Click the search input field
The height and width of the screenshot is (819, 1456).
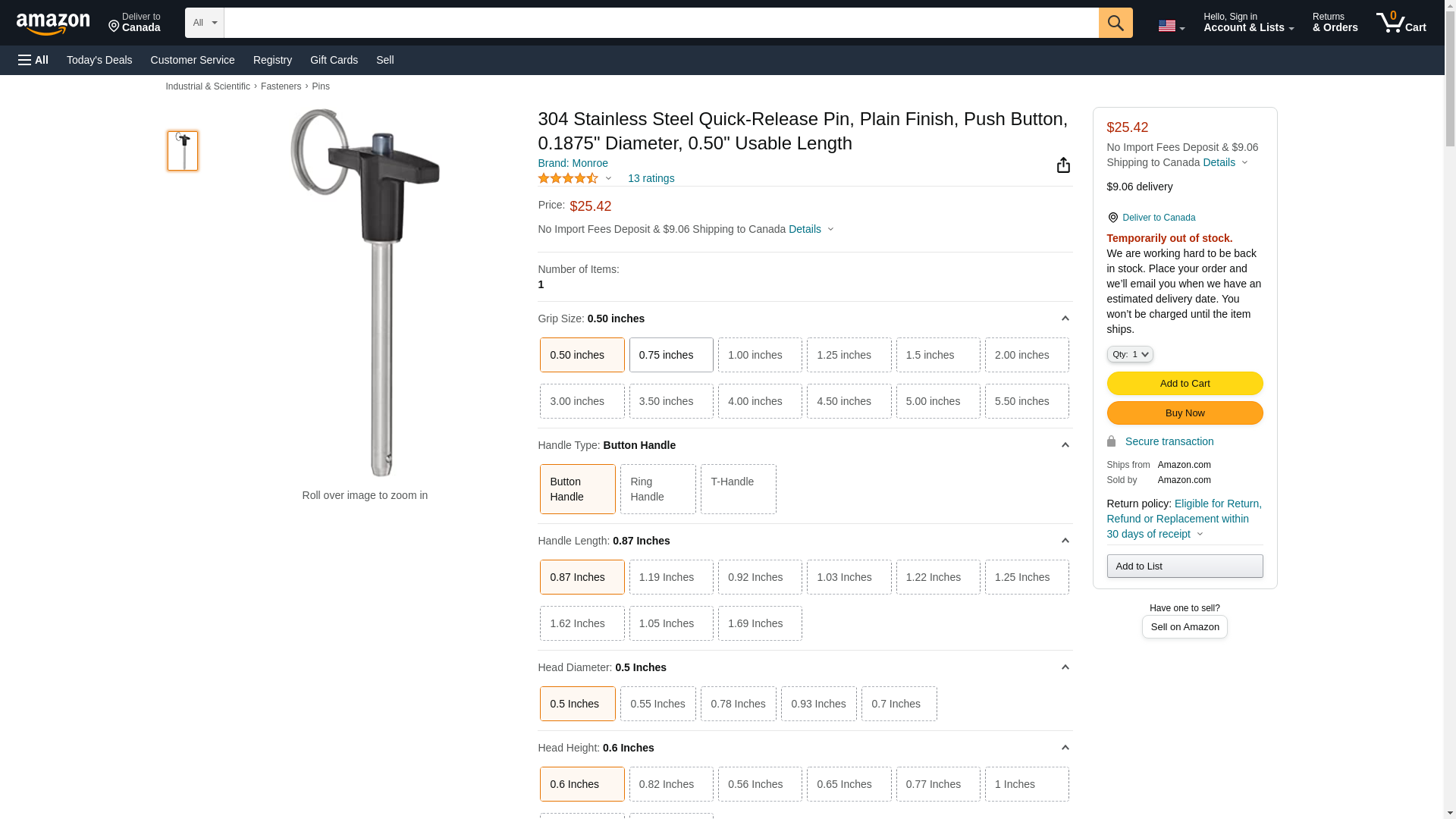[661, 23]
